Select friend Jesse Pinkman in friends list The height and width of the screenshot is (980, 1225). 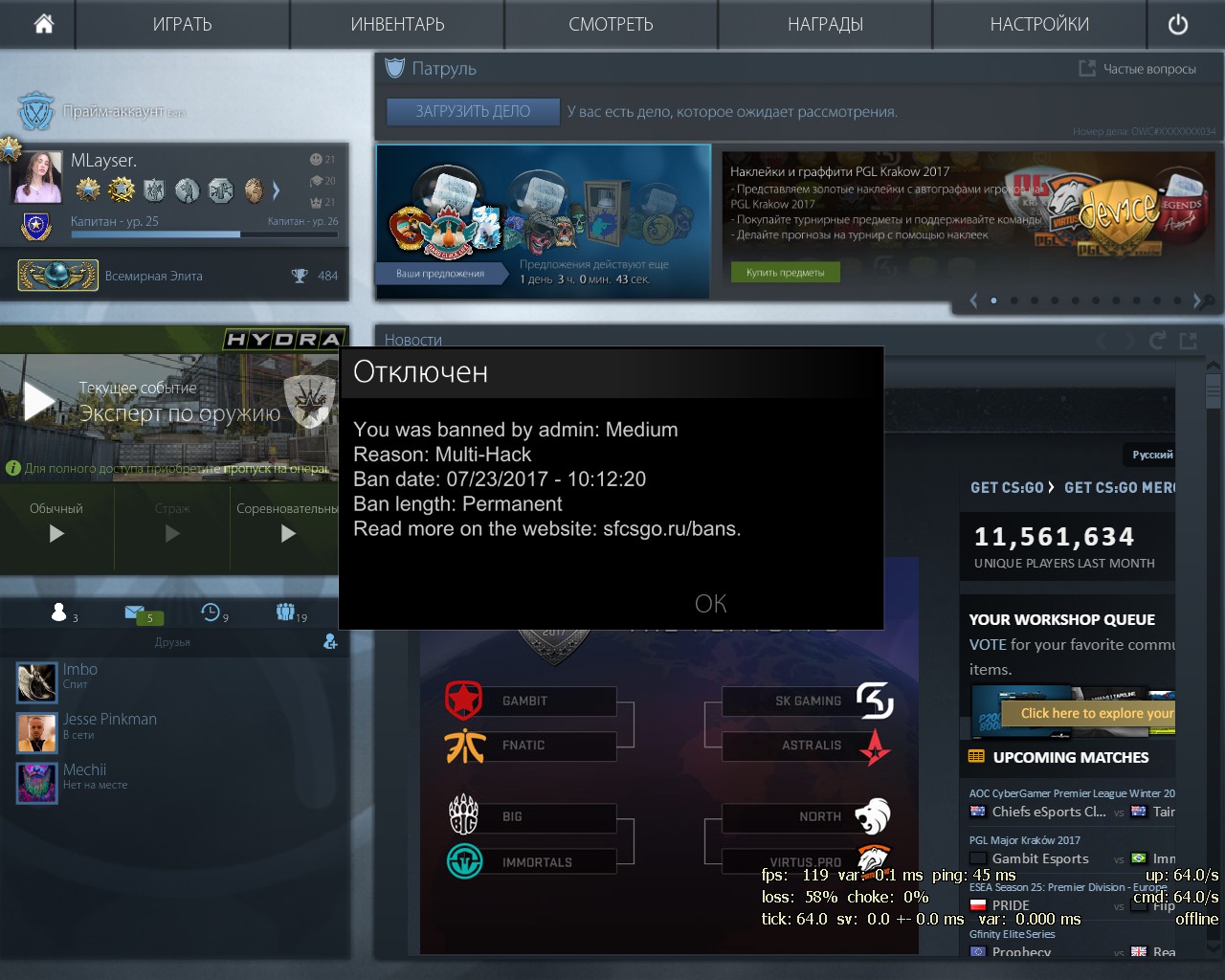coord(172,732)
